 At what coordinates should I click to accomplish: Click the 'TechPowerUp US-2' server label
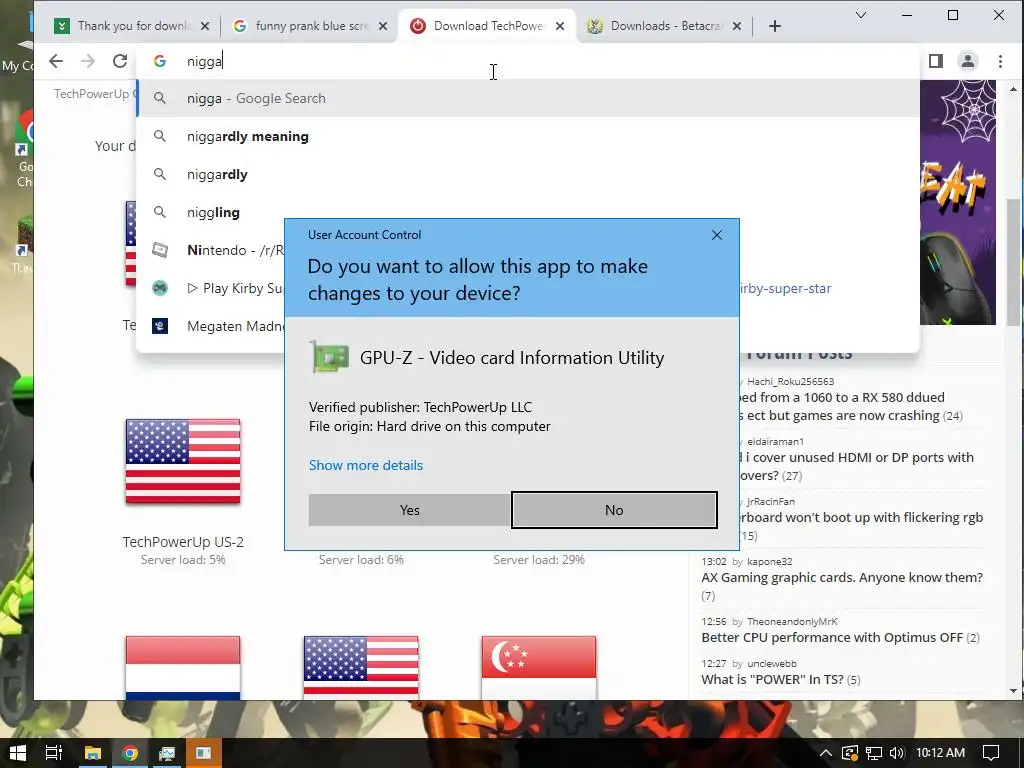click(183, 542)
